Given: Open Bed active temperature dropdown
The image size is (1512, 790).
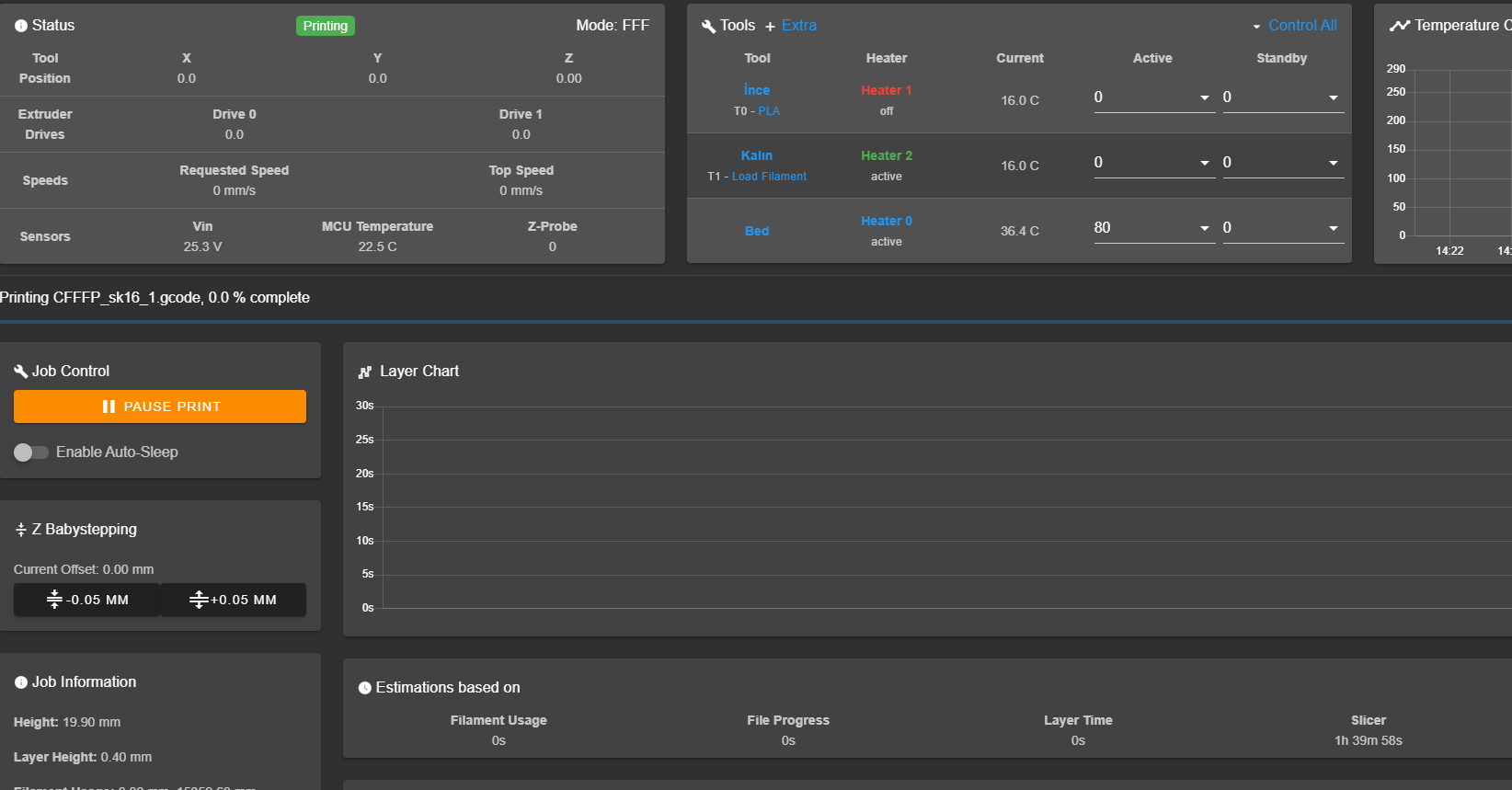Looking at the screenshot, I should (1205, 228).
